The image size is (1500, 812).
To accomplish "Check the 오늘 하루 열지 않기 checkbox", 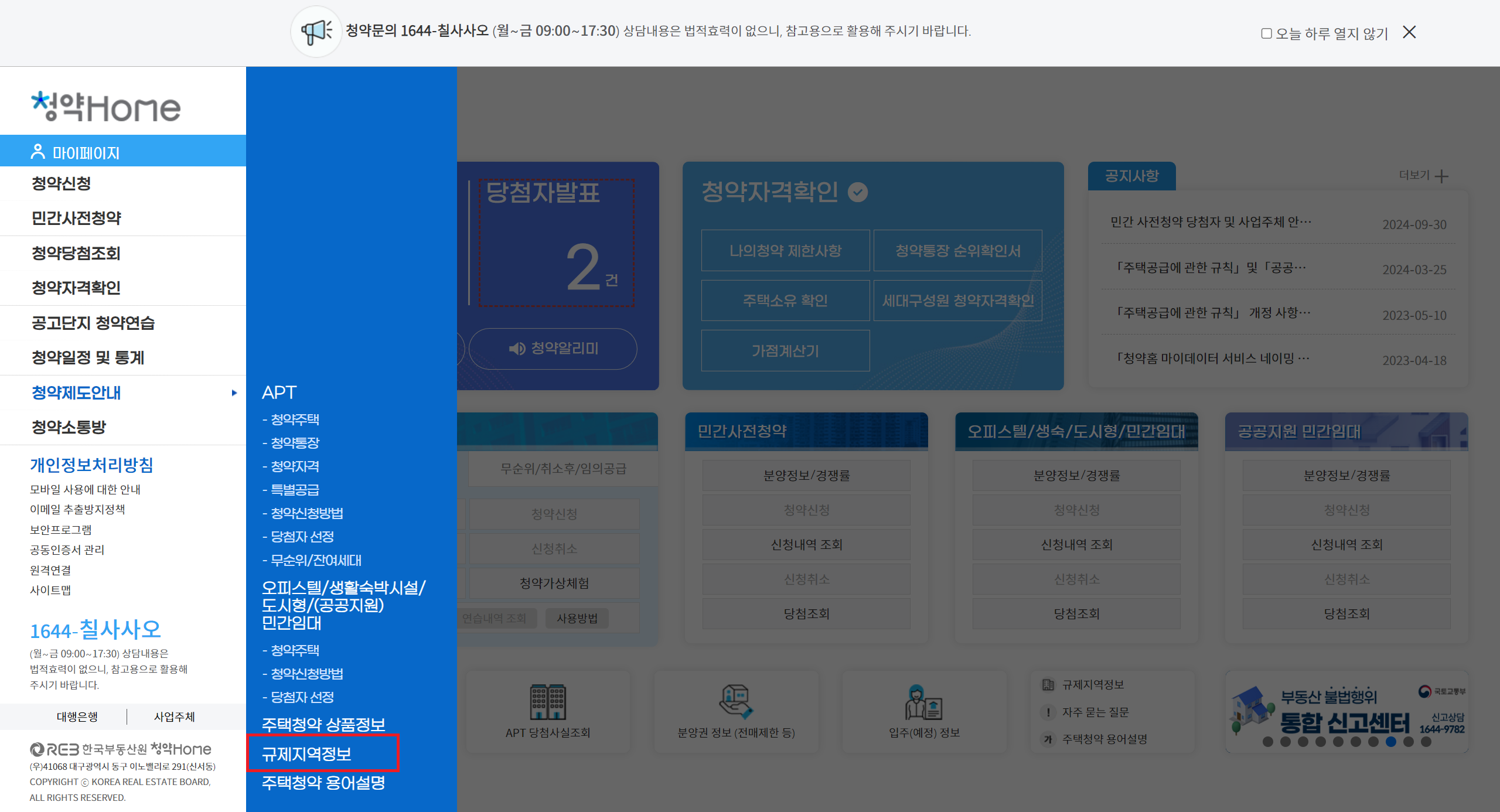I will (x=1266, y=33).
